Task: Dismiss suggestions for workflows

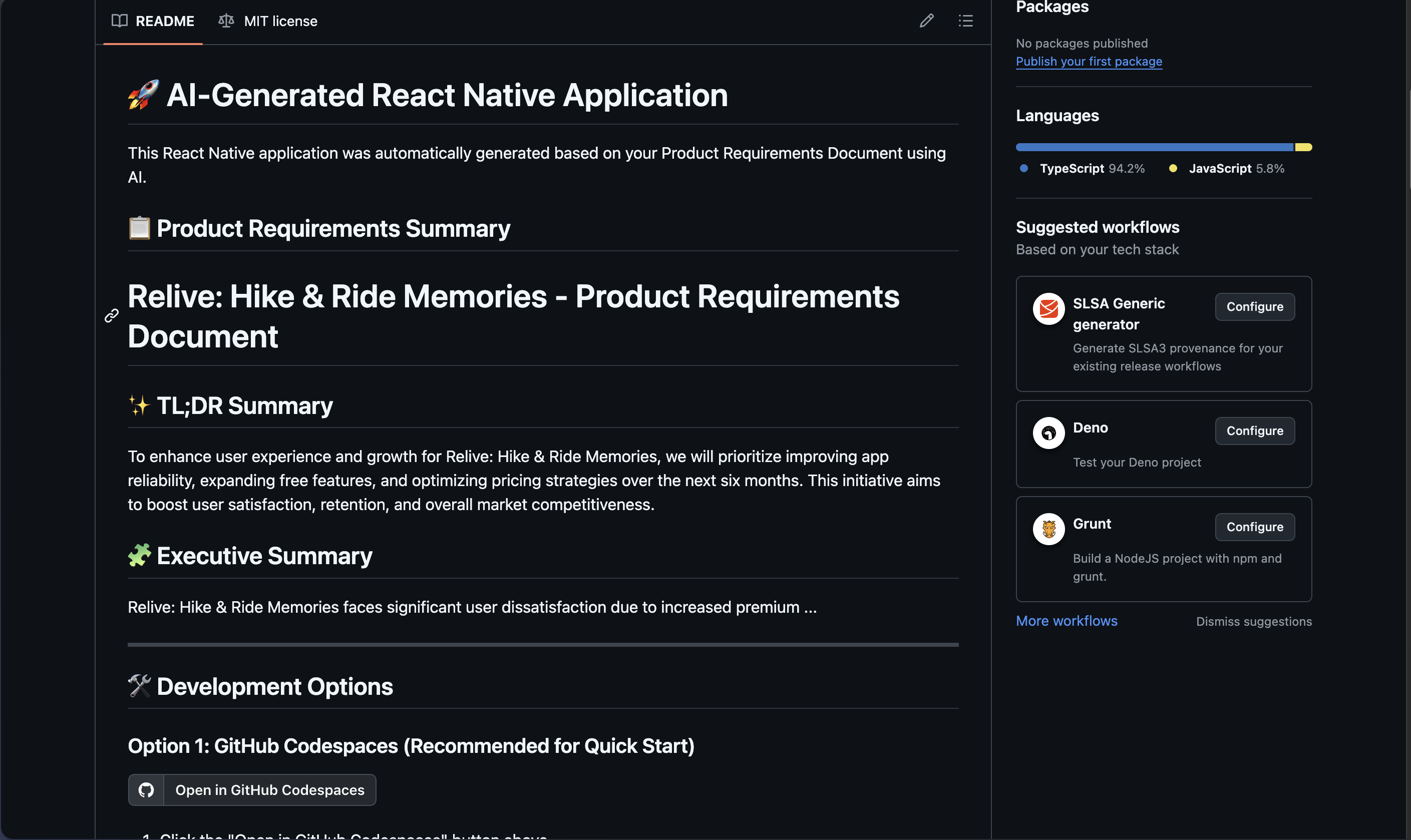Action: point(1253,622)
